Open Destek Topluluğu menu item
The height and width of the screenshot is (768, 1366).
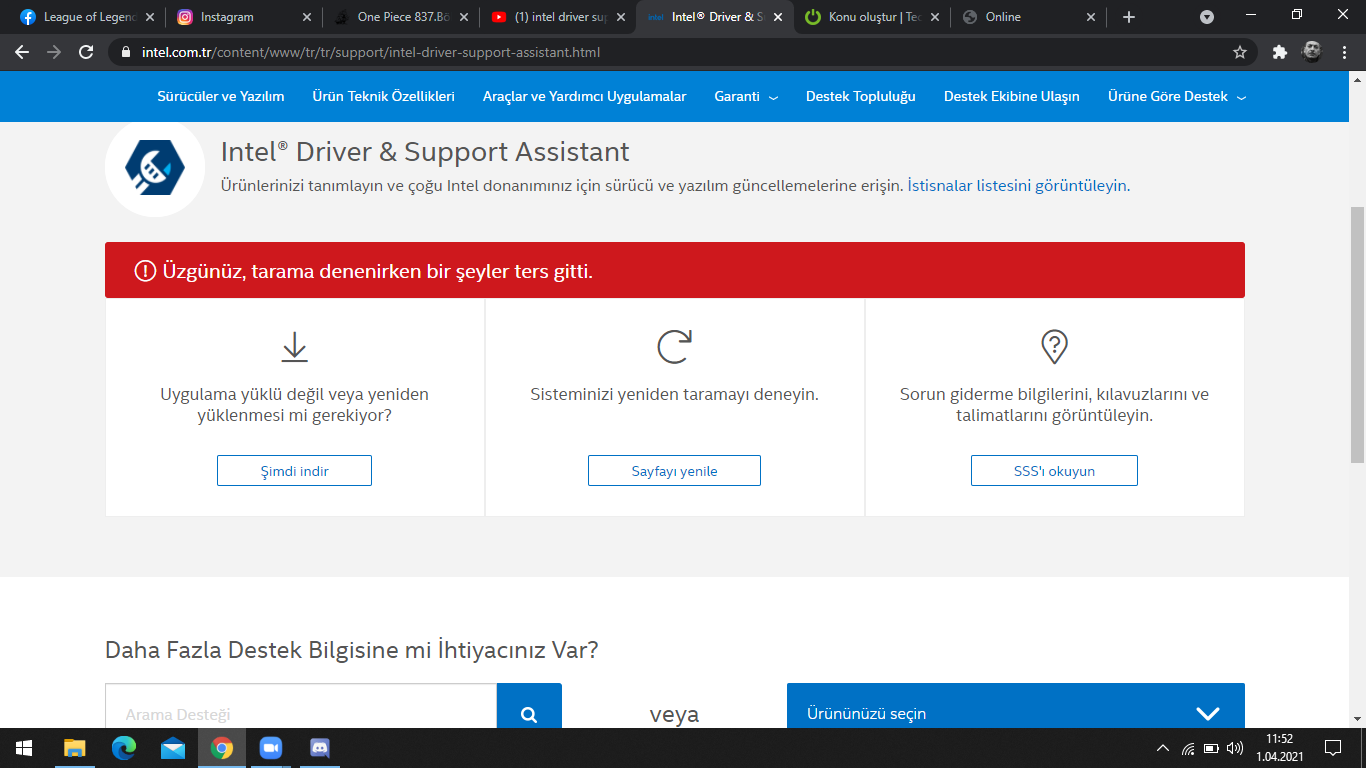pyautogui.click(x=861, y=97)
